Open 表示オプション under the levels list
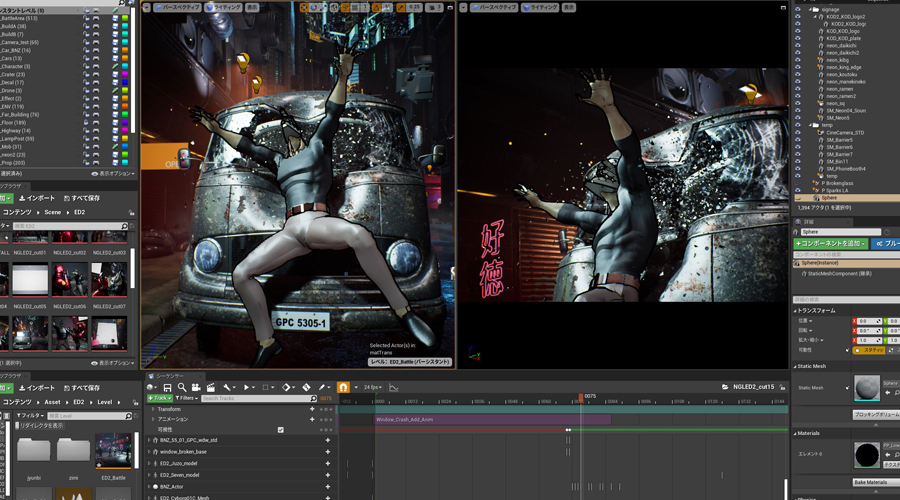900x500 pixels. (113, 173)
